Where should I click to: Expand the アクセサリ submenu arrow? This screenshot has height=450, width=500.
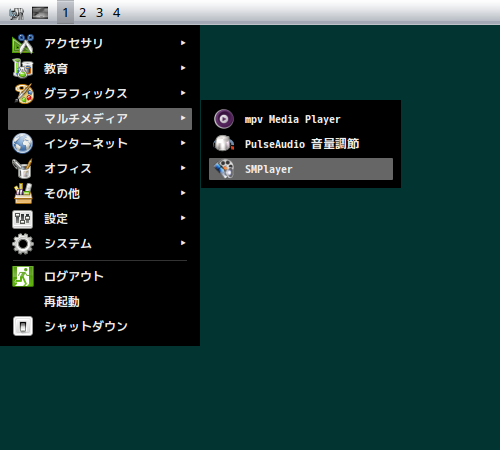pos(183,43)
